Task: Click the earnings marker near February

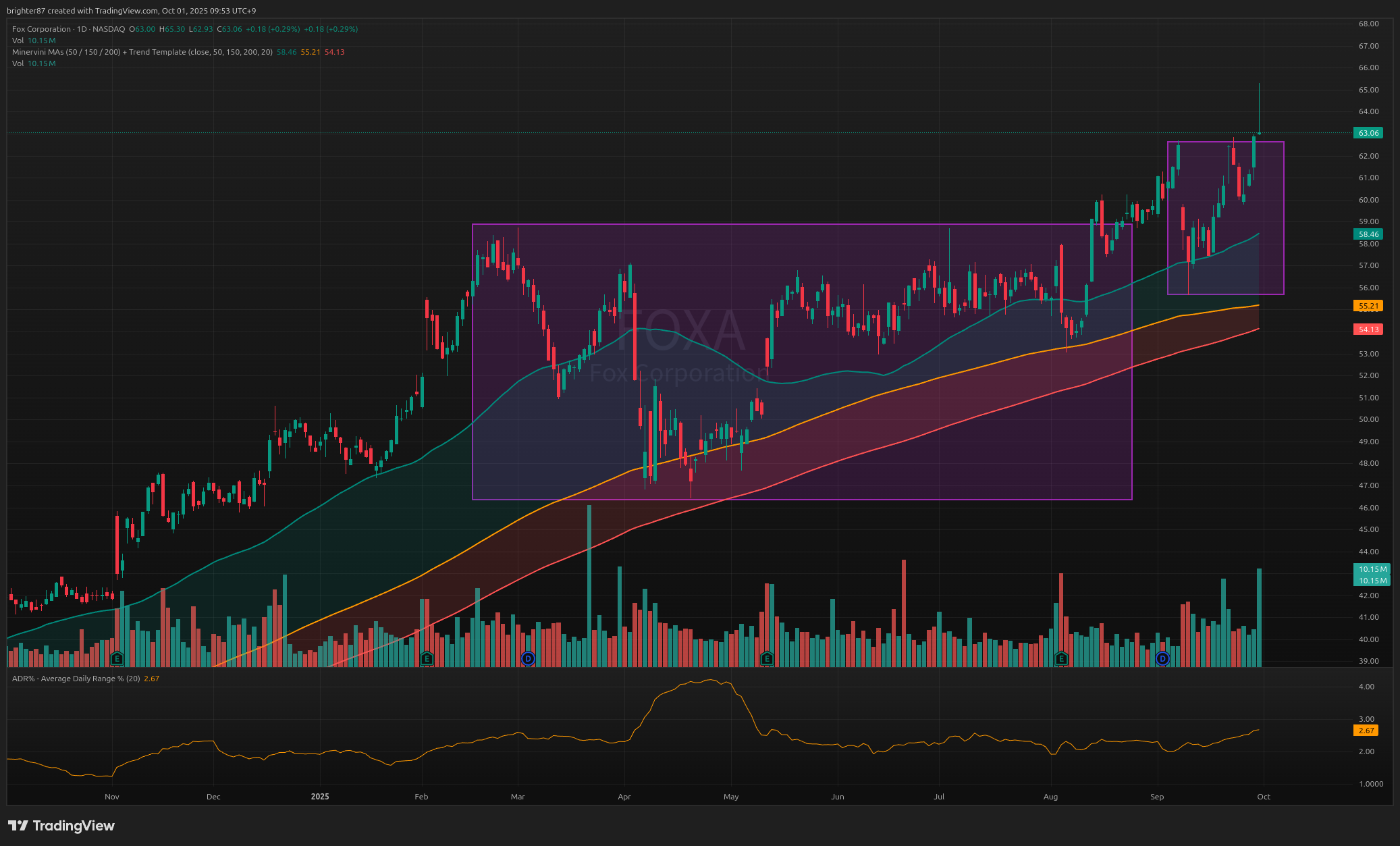Action: (x=426, y=658)
